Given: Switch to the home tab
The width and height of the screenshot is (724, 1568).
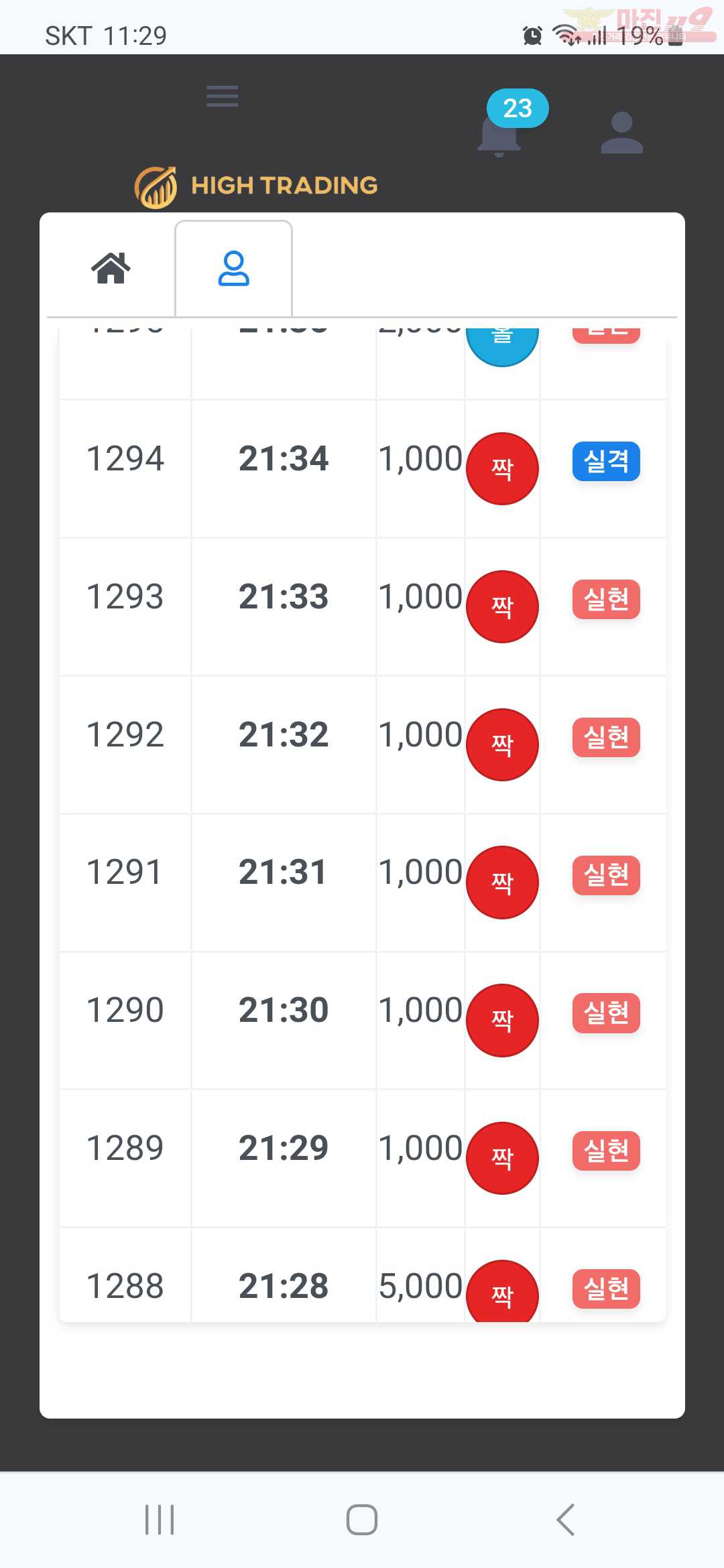Looking at the screenshot, I should (x=111, y=268).
